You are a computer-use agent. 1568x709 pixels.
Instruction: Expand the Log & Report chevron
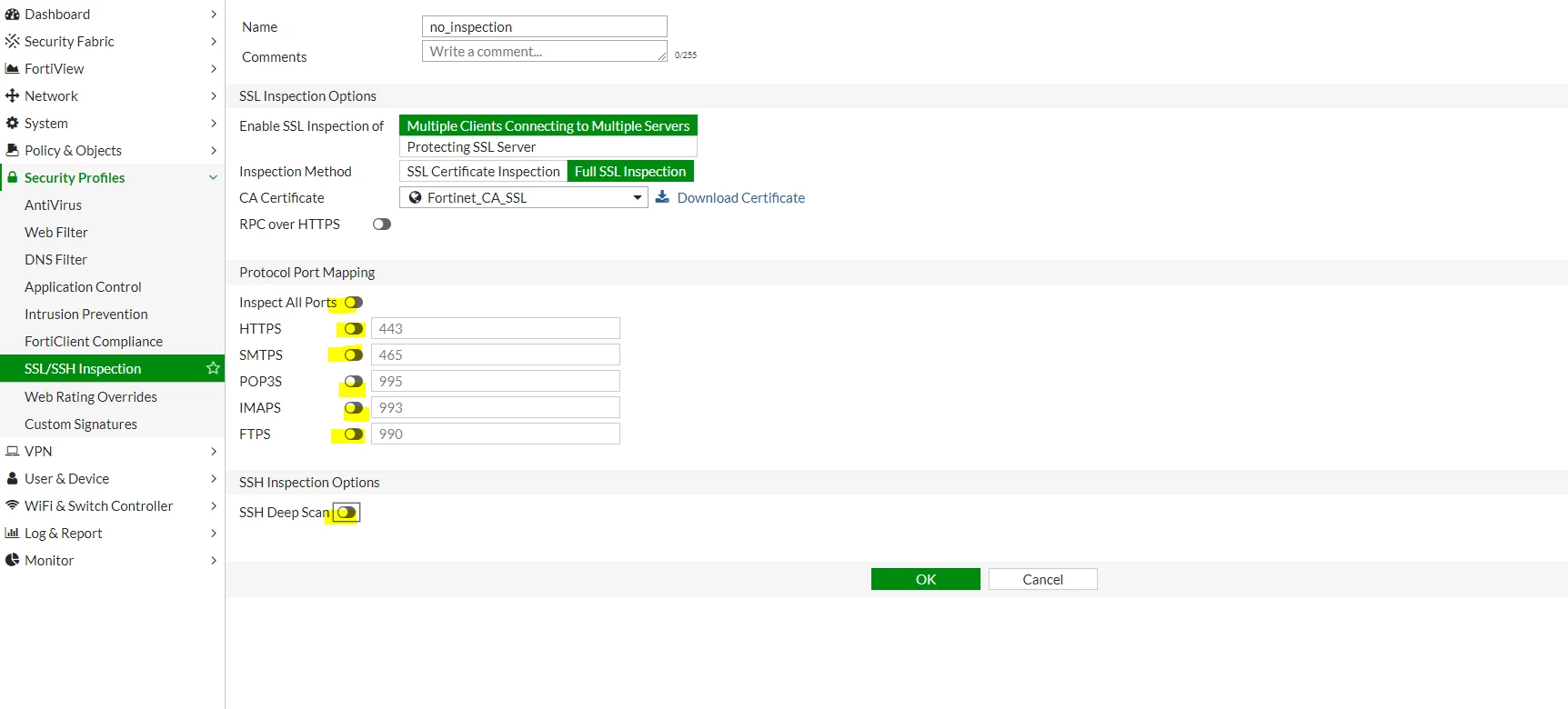click(214, 534)
